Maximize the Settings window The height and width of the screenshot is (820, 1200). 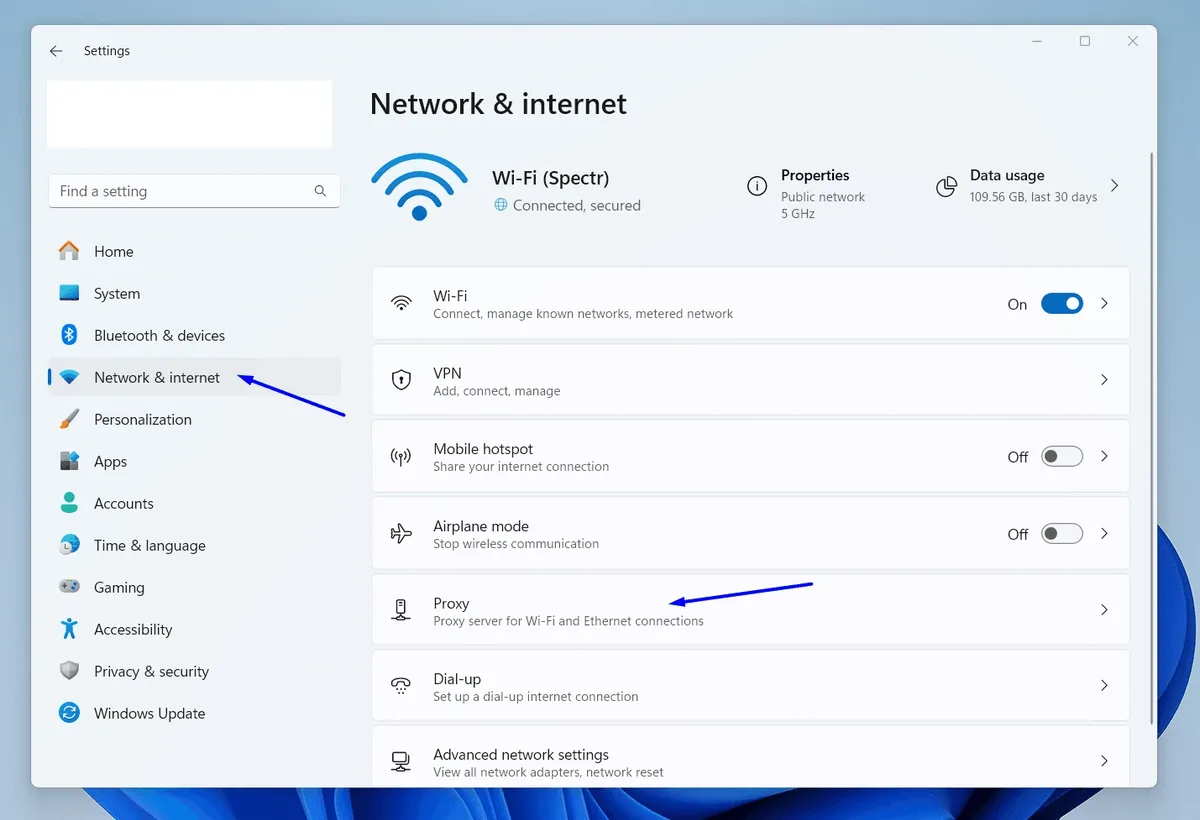(x=1085, y=41)
